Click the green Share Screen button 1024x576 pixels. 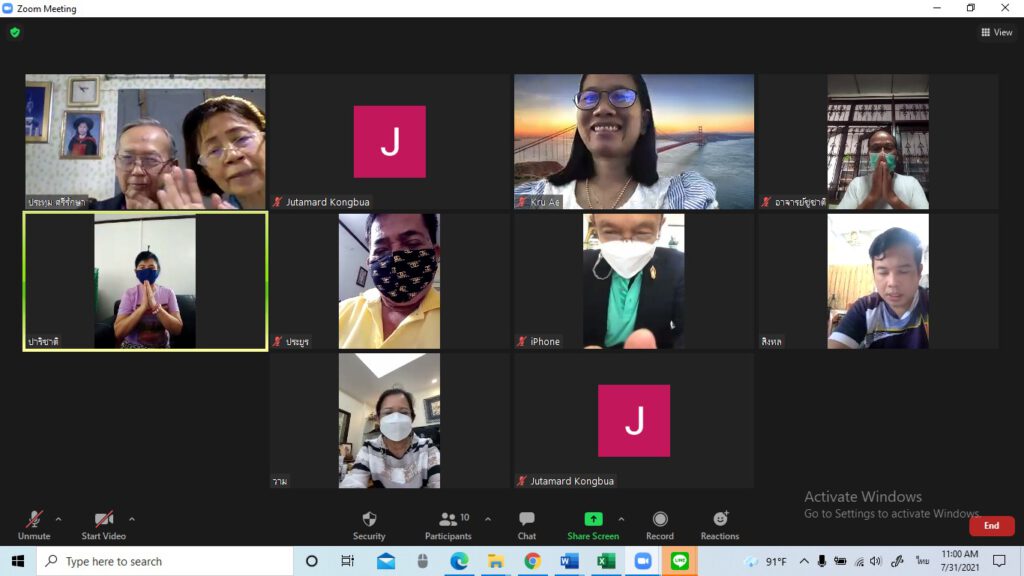coord(593,525)
